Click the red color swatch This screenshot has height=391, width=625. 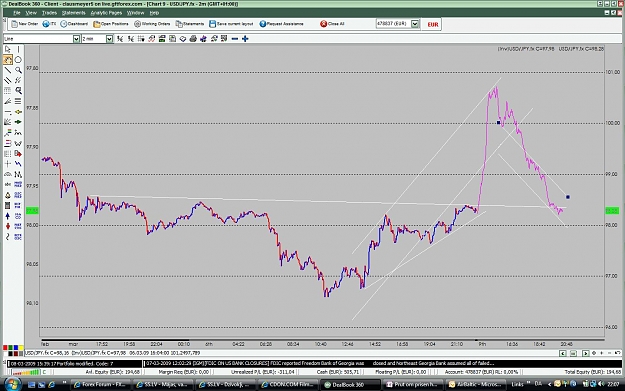point(6,348)
